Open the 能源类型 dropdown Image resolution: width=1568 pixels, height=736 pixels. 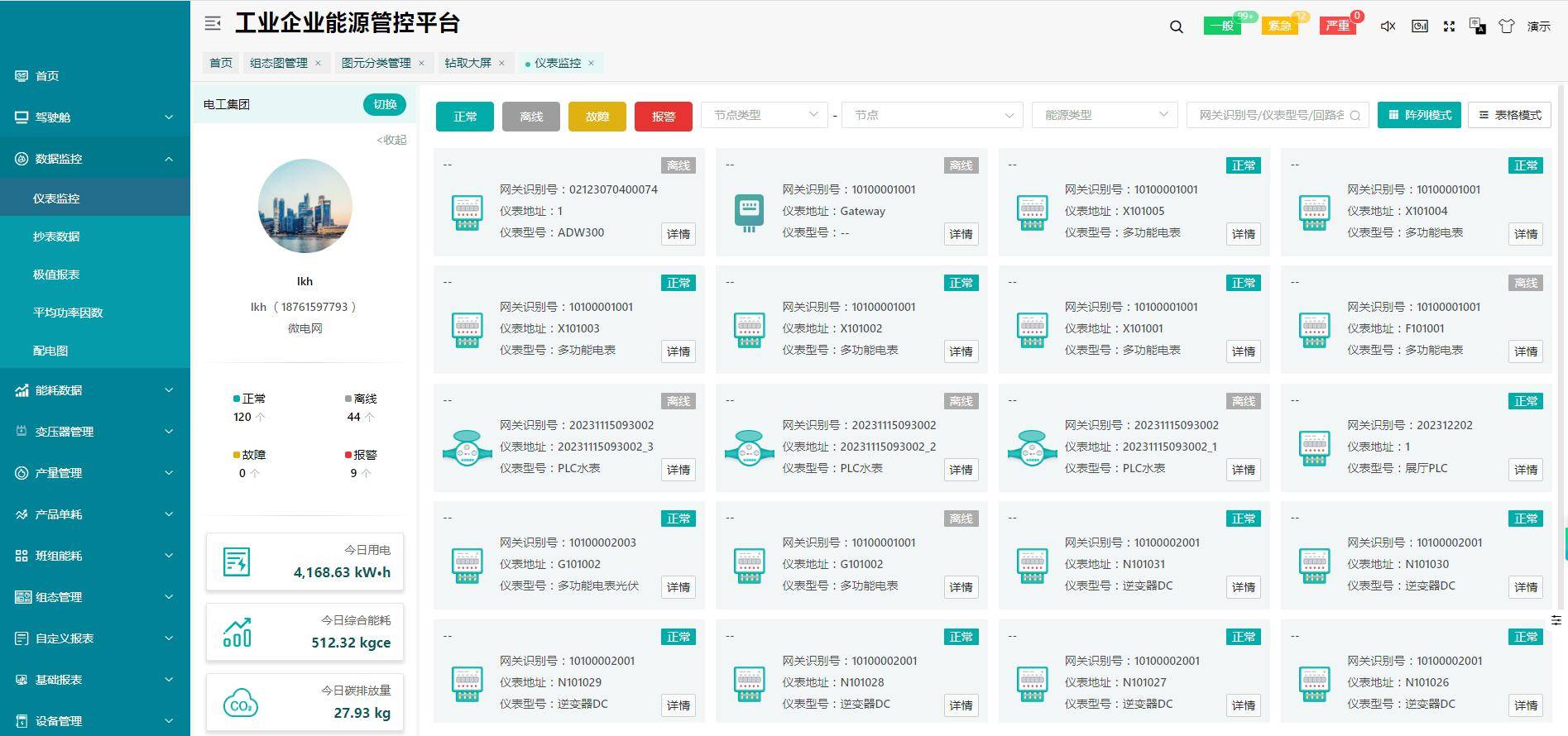1105,115
